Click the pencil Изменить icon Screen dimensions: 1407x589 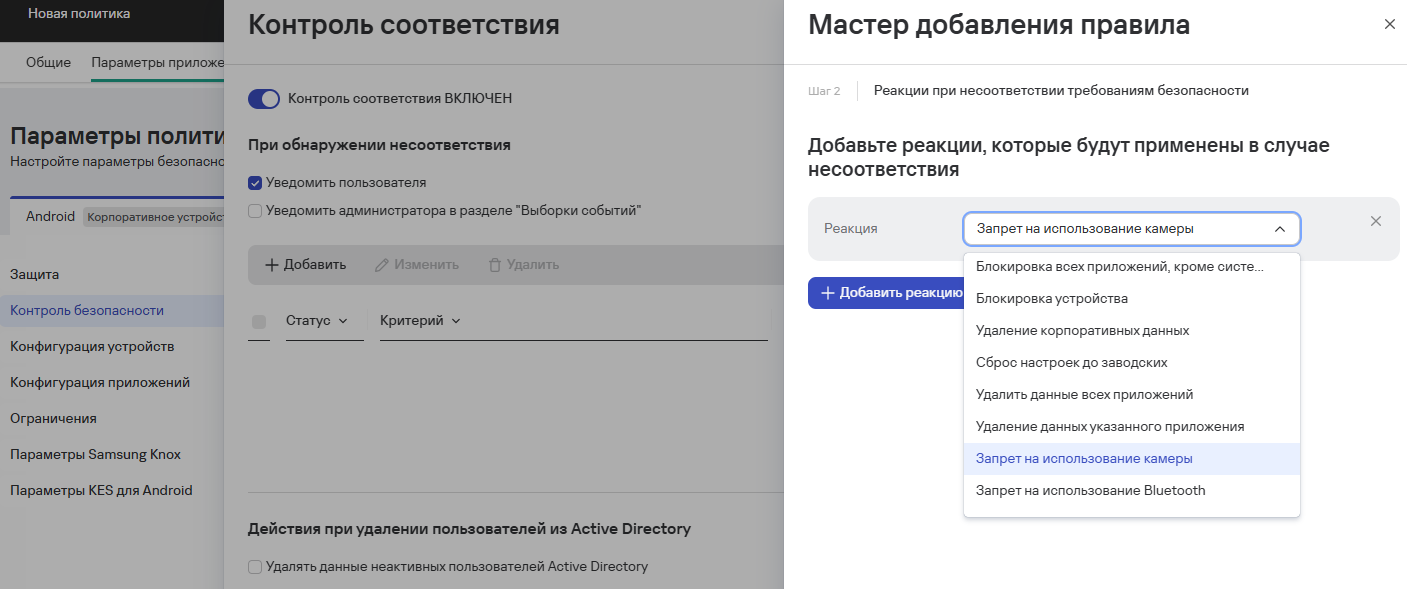[x=381, y=265]
